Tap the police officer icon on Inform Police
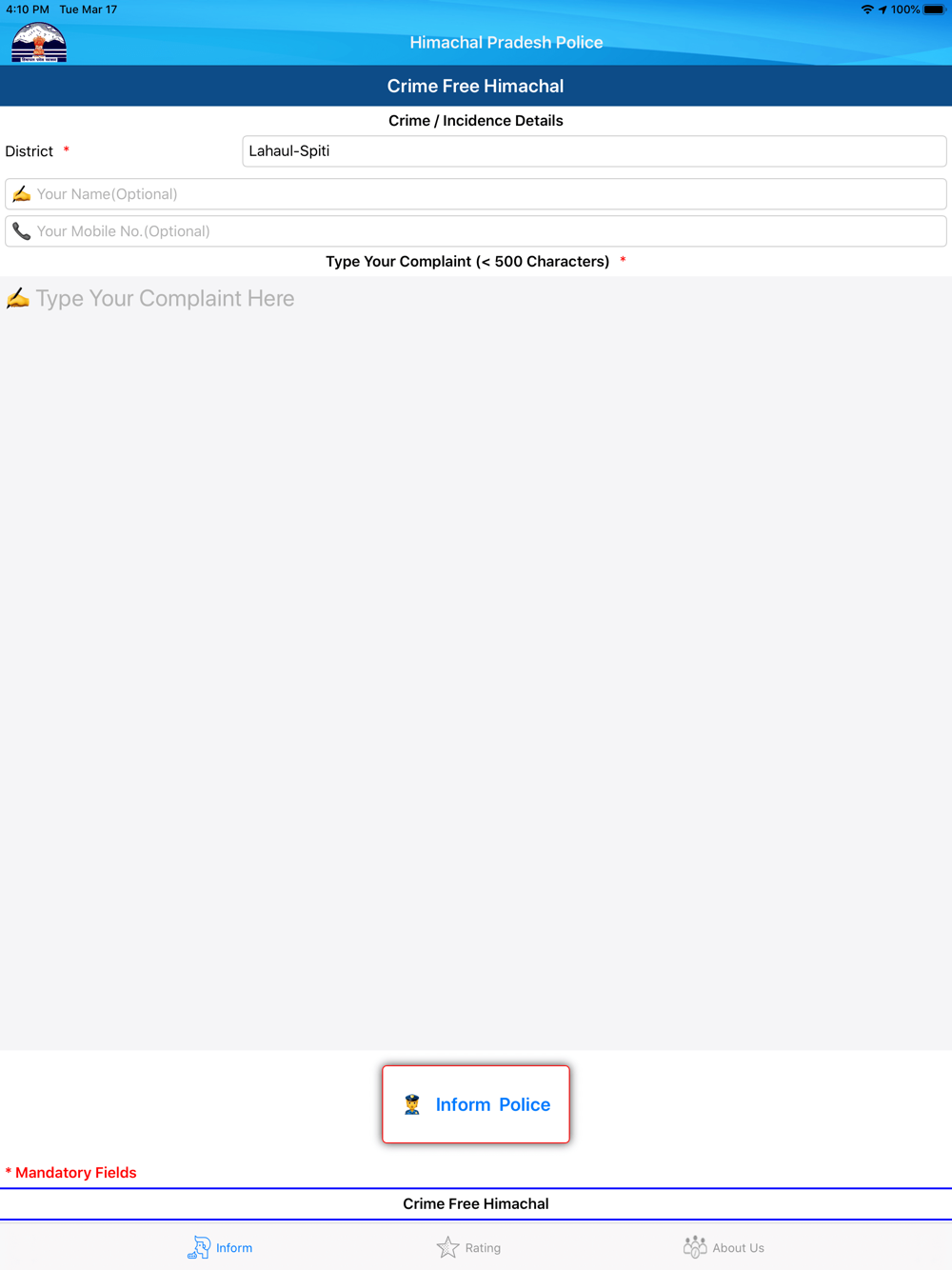 [x=412, y=1104]
